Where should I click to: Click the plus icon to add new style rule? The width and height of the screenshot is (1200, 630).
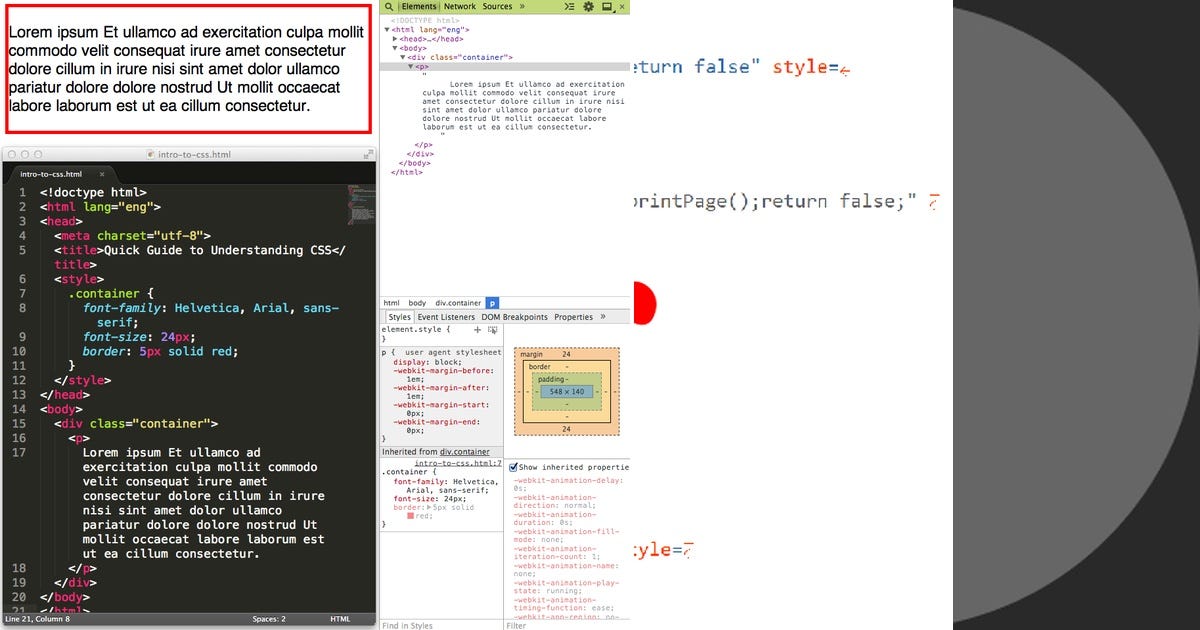pos(477,330)
